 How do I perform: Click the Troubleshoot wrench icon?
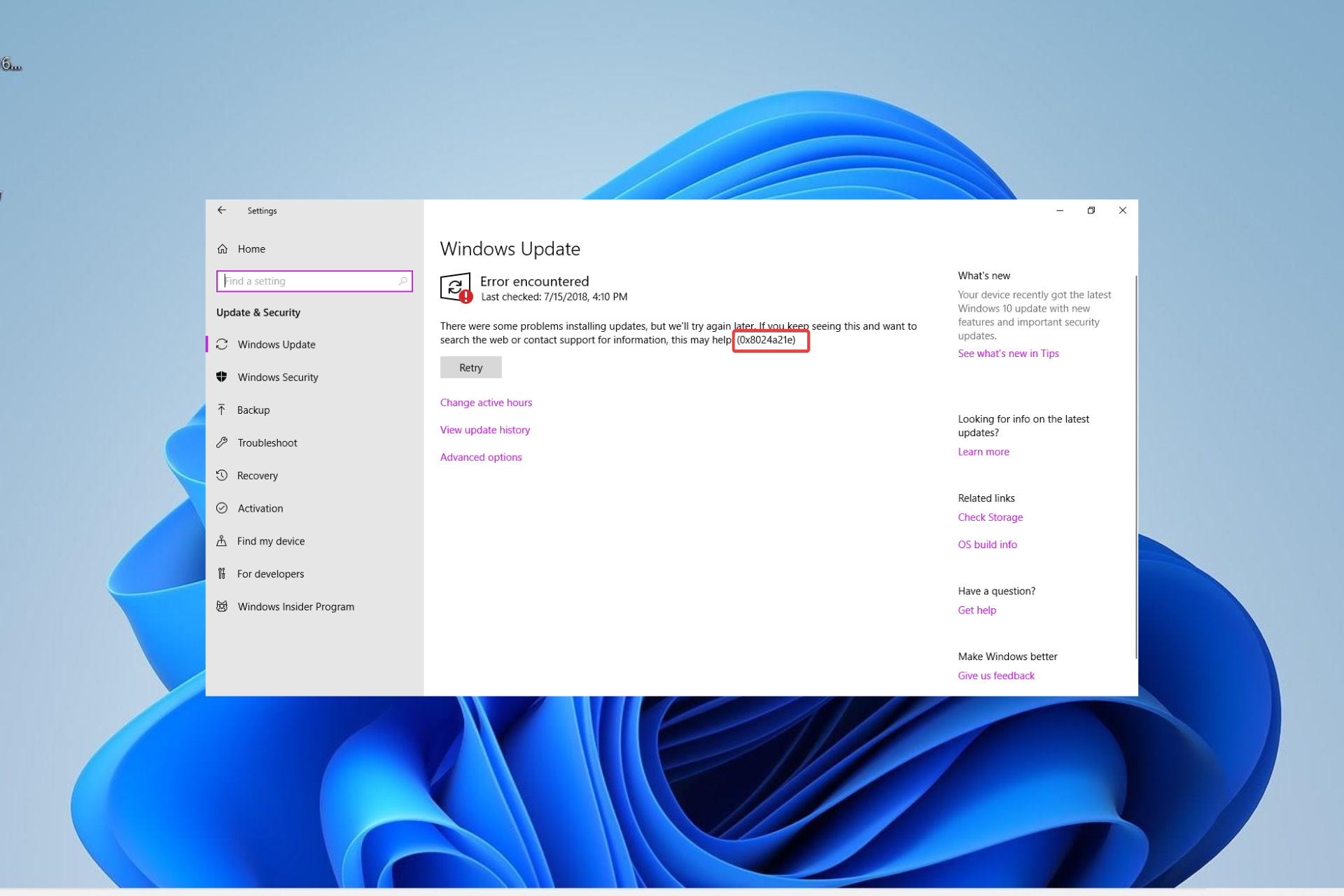point(222,442)
